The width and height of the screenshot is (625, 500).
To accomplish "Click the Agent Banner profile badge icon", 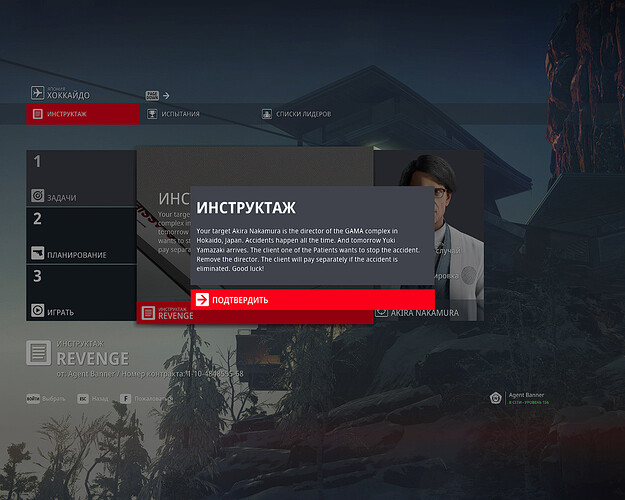I will tap(495, 398).
